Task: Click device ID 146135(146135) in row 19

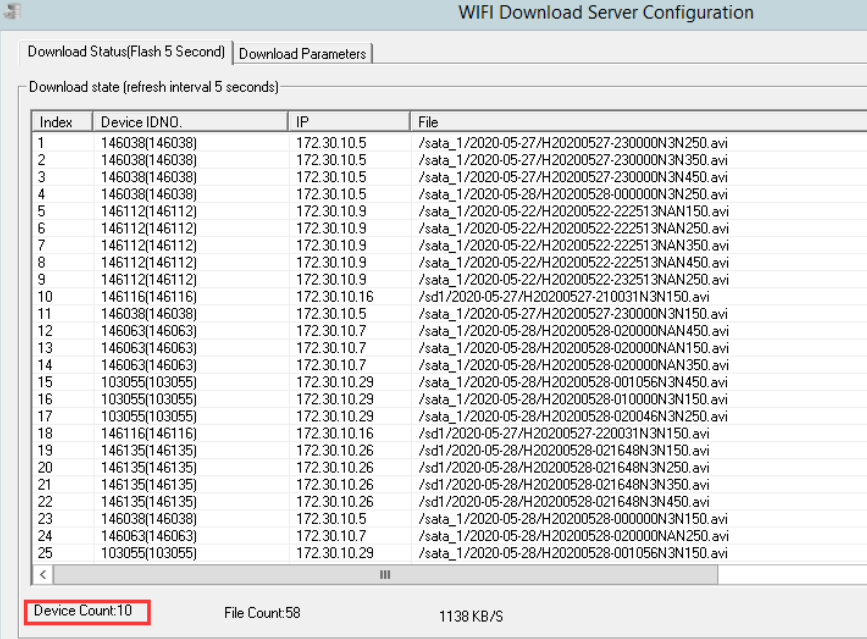Action: 149,451
